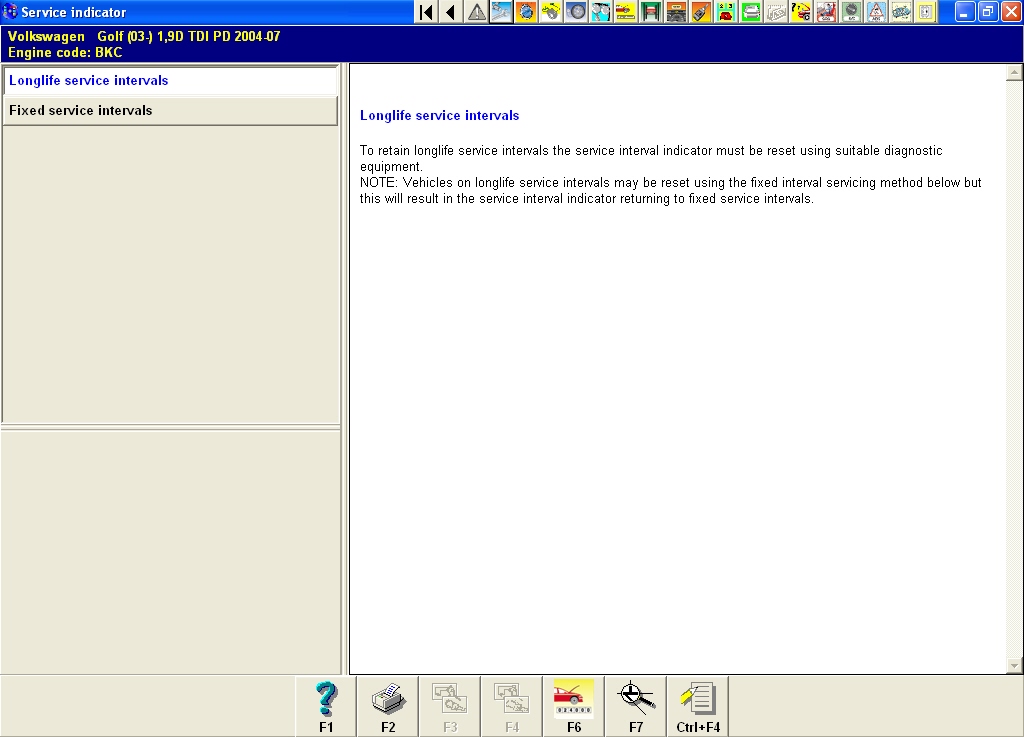Select the red car with green numbers icon
The image size is (1024, 737).
point(726,12)
